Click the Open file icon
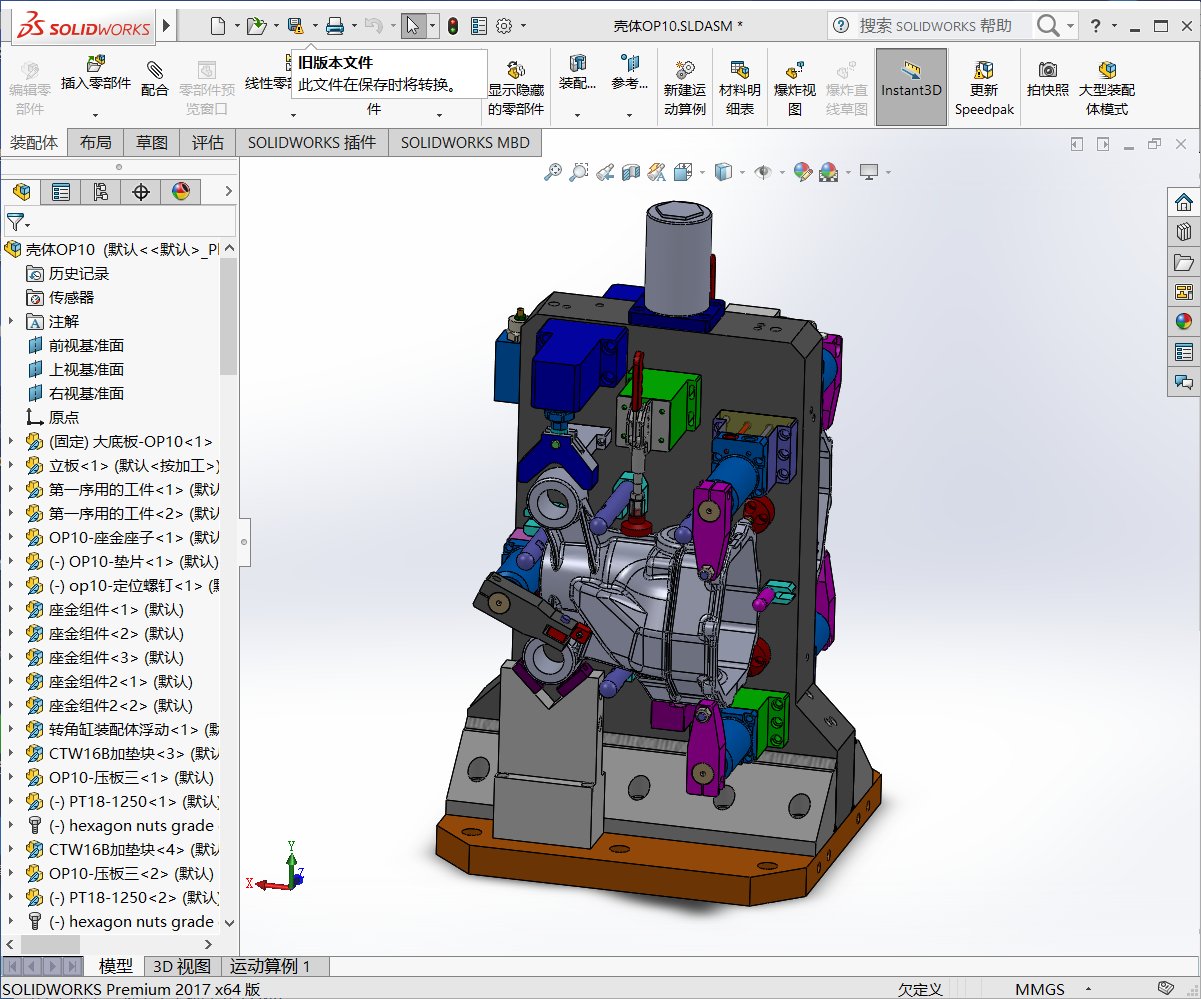 point(256,26)
